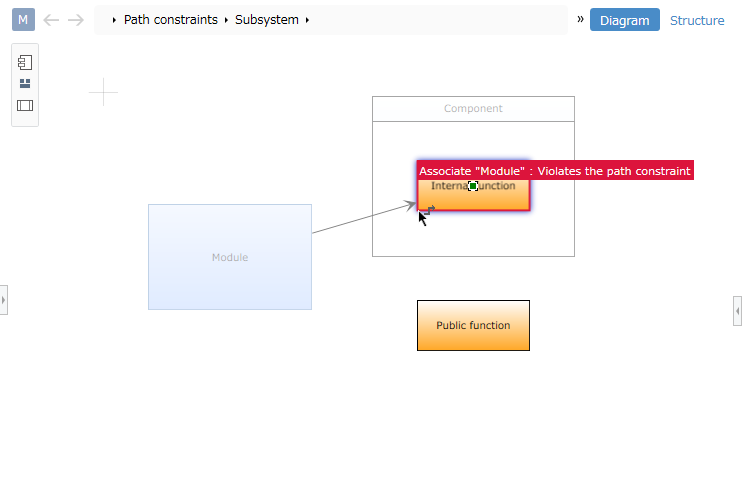The width and height of the screenshot is (742, 490).
Task: Click the Component container header
Action: (x=473, y=108)
